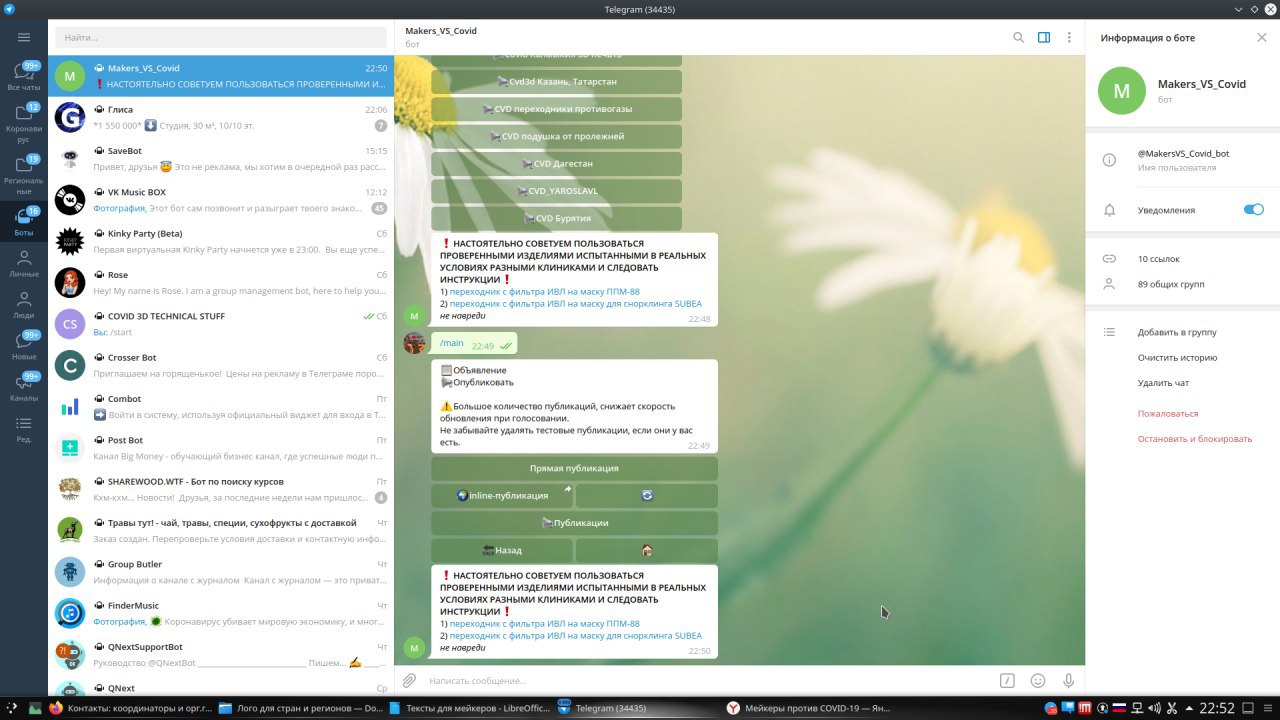Open the FinderMusic chat
Viewport: 1280px width, 720px height.
pyautogui.click(x=221, y=613)
